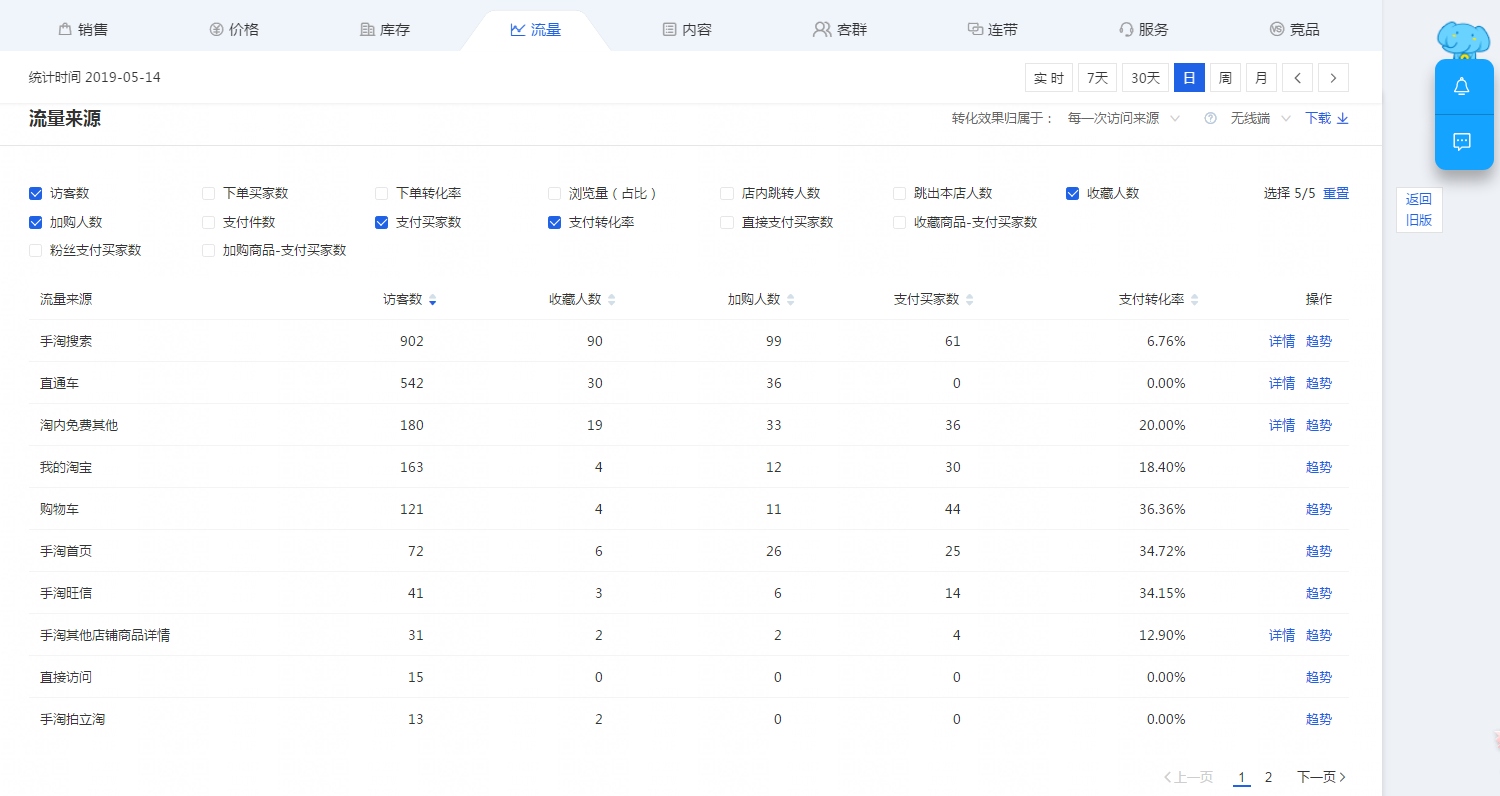This screenshot has width=1500, height=796.
Task: Switch to the 价格 tab
Action: tap(234, 29)
